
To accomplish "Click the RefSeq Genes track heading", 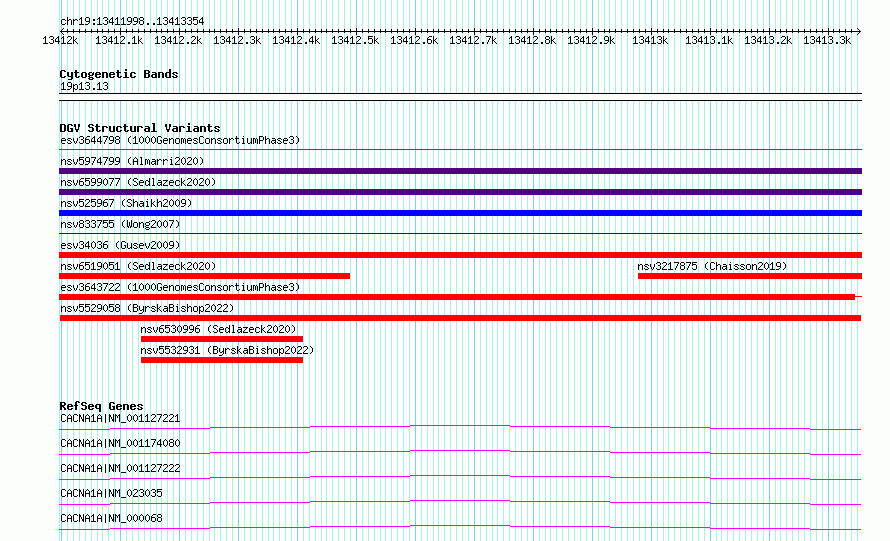I will [x=101, y=406].
